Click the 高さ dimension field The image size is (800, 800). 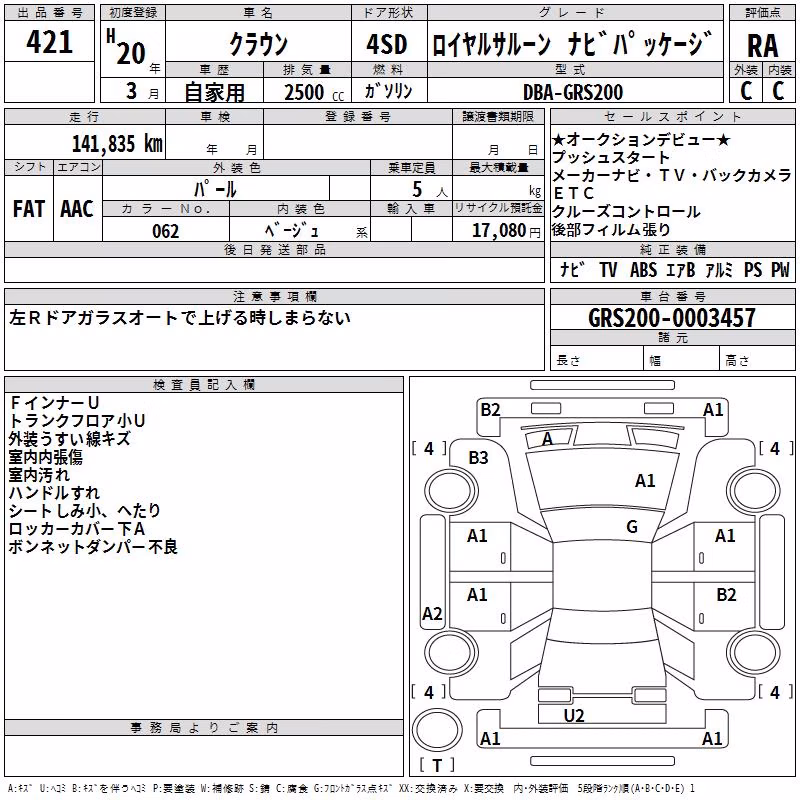(x=757, y=360)
